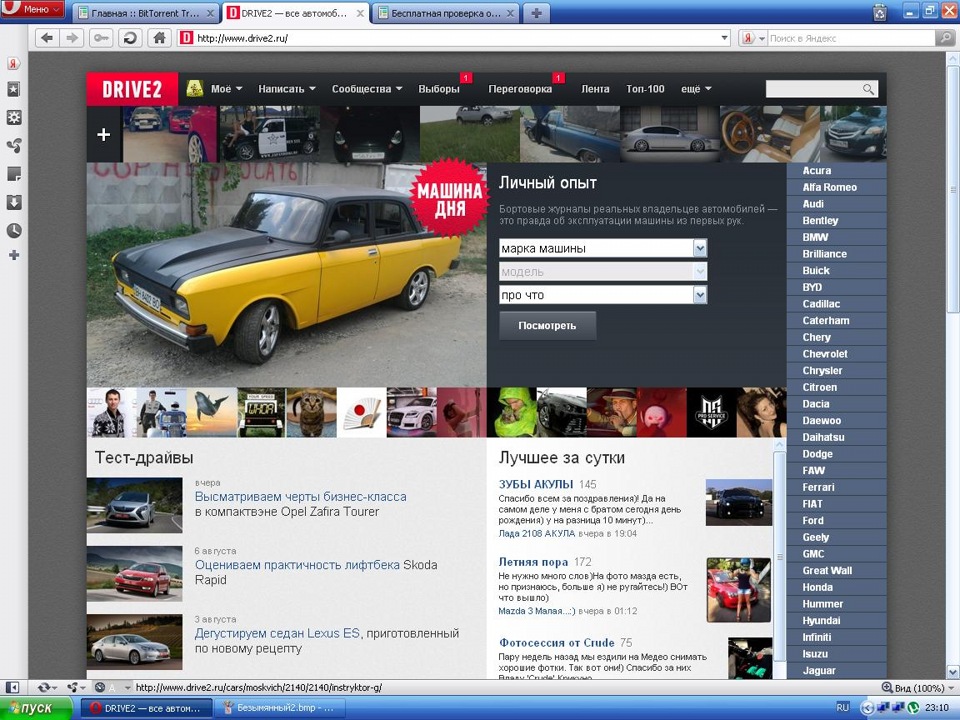Open the марка машины combo box
Image resolution: width=960 pixels, height=720 pixels.
(x=603, y=248)
